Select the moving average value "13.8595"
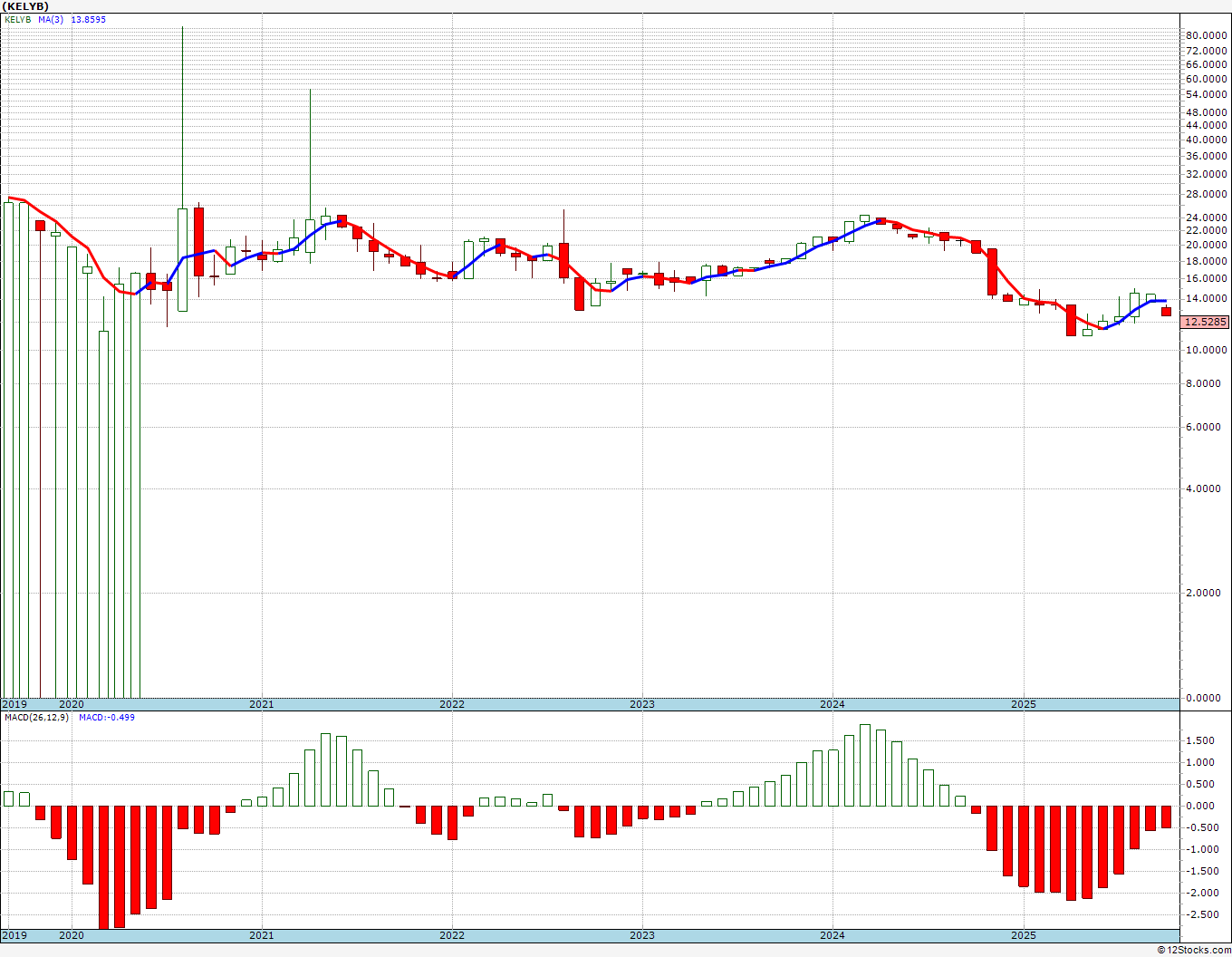 tap(88, 19)
